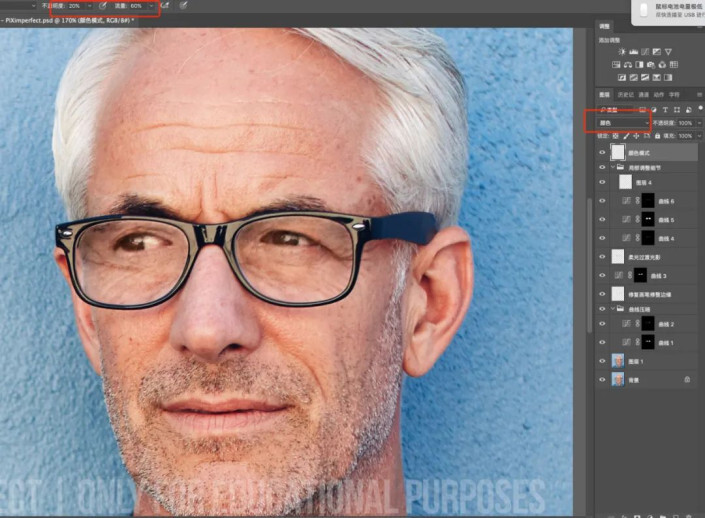Add a Levels adjustment layer
The width and height of the screenshot is (705, 518).
[635, 51]
